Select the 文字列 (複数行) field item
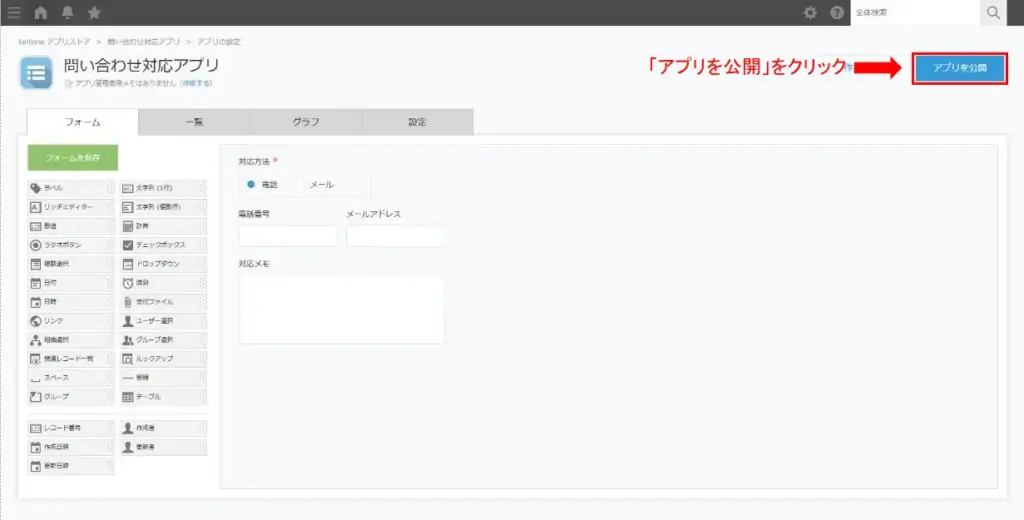Image resolution: width=1024 pixels, height=520 pixels. click(x=163, y=207)
